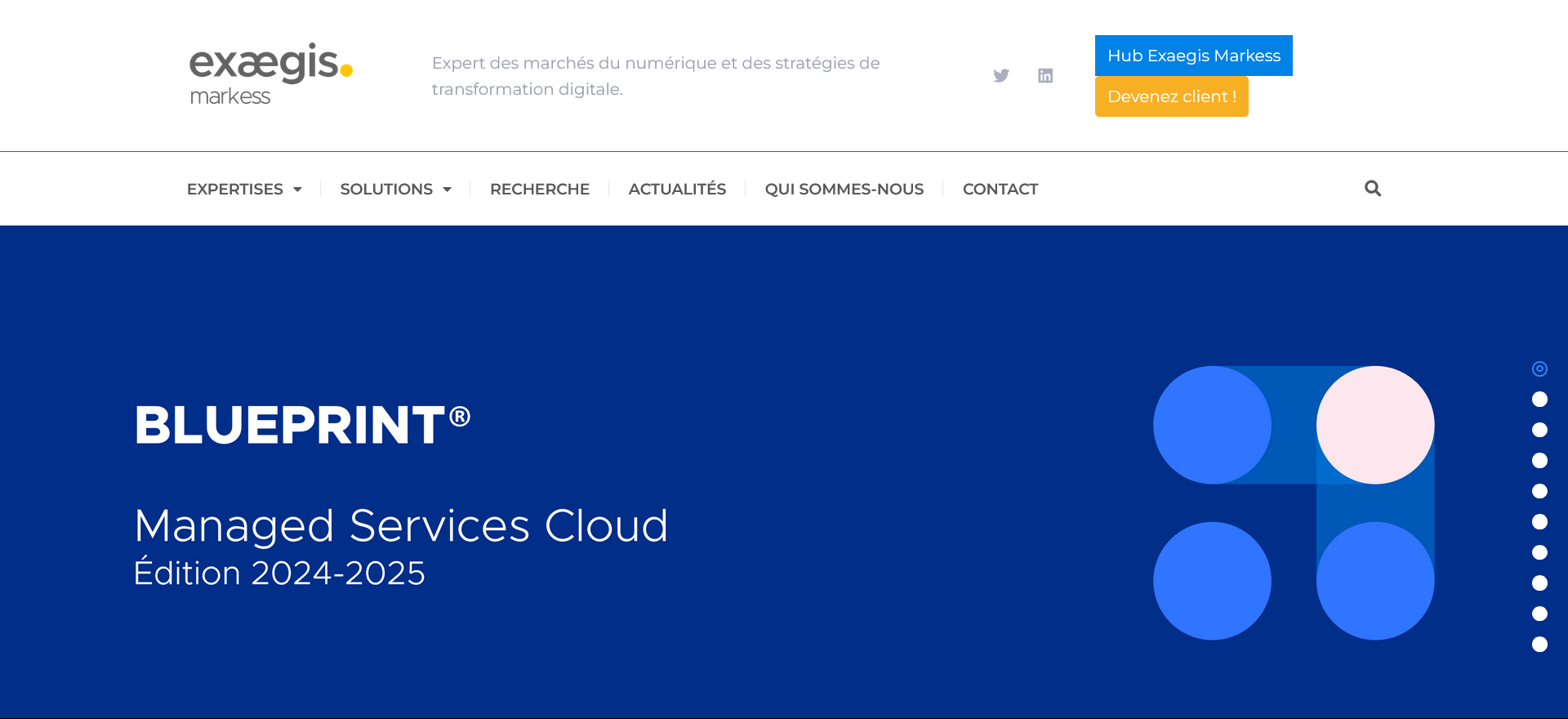Viewport: 1568px width, 719px height.
Task: Open the Recherche menu item
Action: [x=540, y=190]
